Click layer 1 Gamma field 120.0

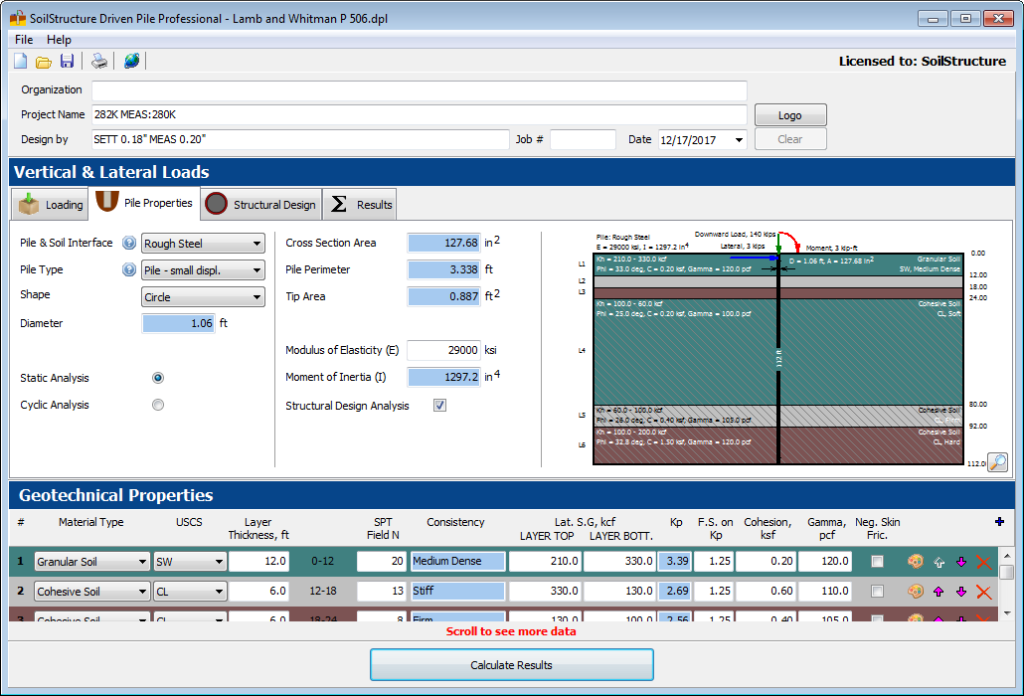click(x=825, y=562)
